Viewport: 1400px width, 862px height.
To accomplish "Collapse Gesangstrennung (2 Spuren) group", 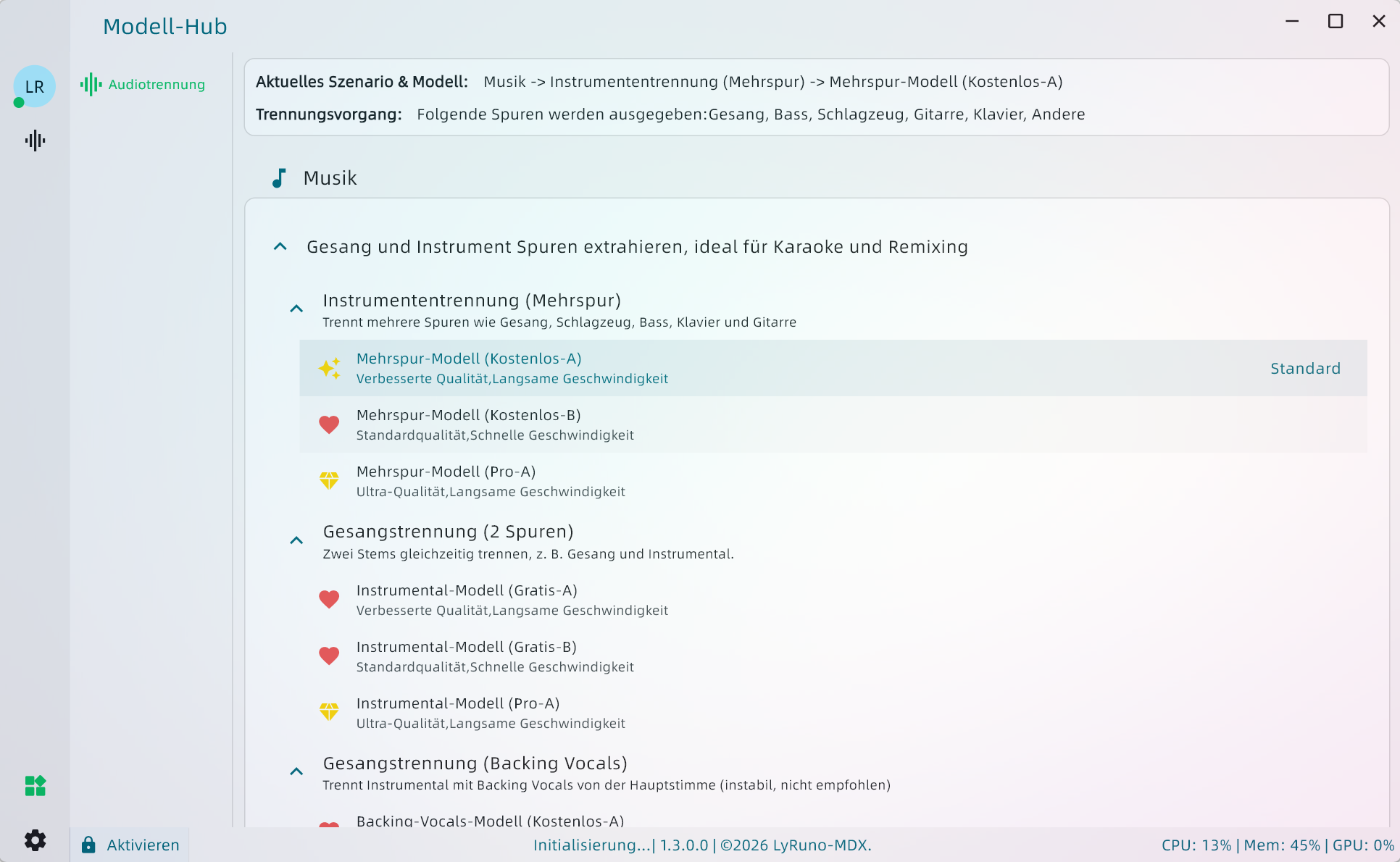I will pos(296,540).
